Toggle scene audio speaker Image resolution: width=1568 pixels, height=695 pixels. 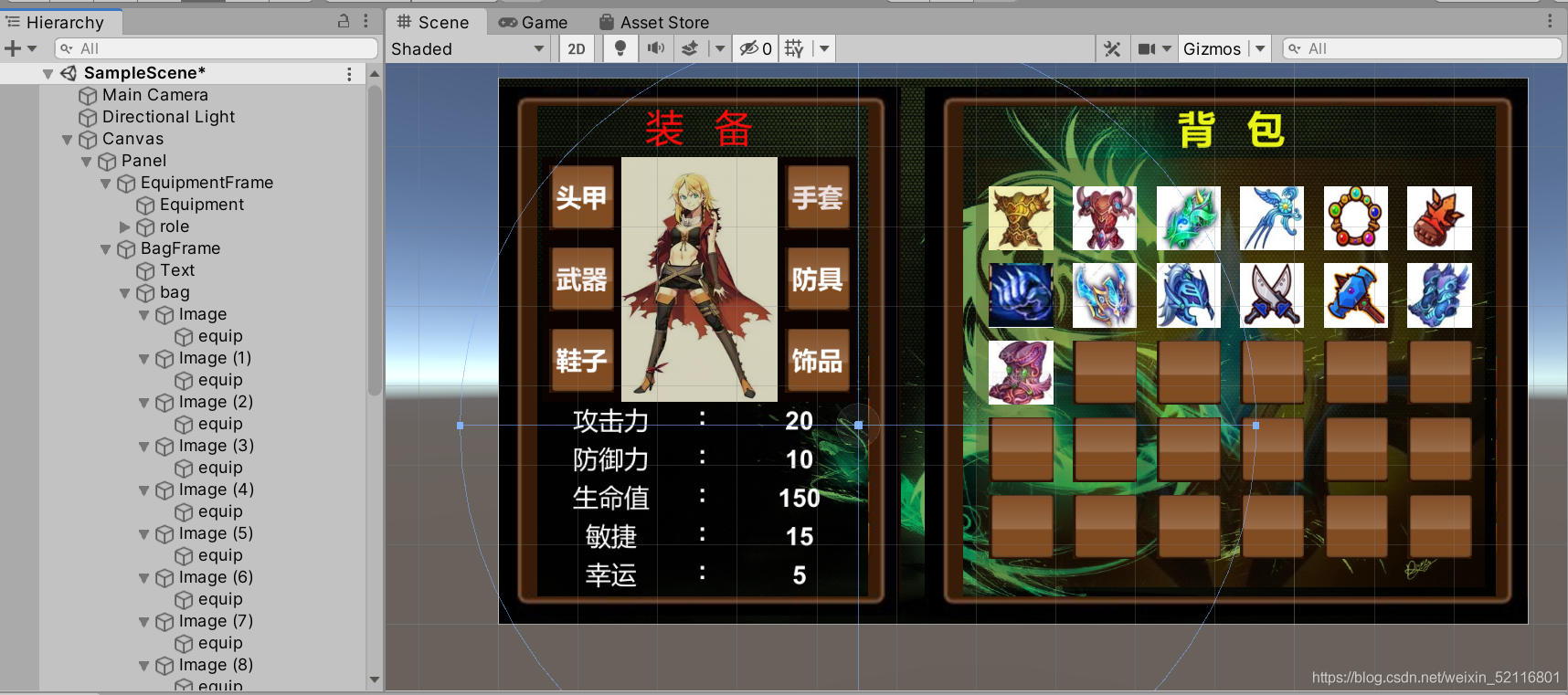(655, 48)
